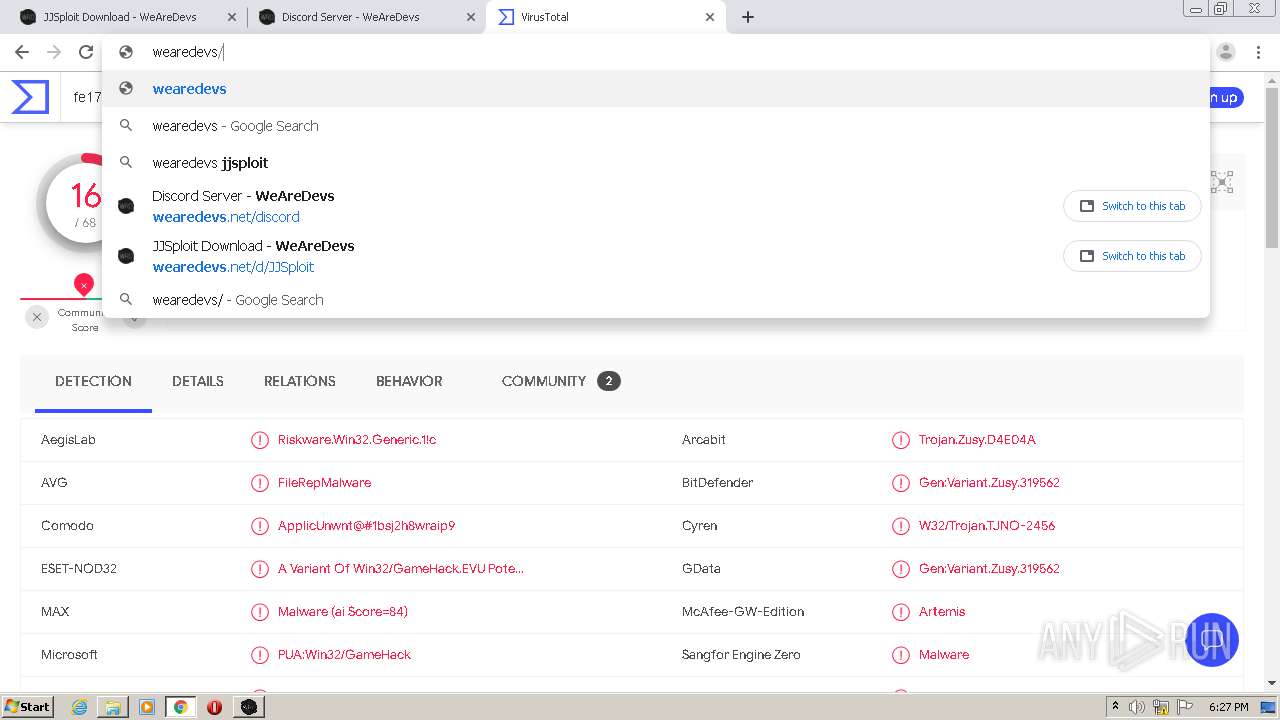Screen dimensions: 1280x720
Task: Launch Internet Explorer from the taskbar
Action: pyautogui.click(x=79, y=707)
